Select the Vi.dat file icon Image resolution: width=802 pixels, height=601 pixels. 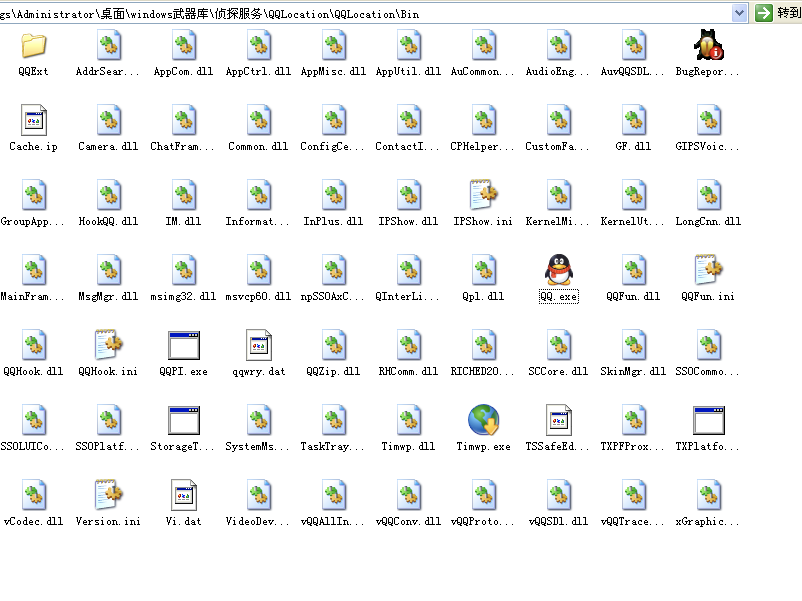[x=184, y=495]
